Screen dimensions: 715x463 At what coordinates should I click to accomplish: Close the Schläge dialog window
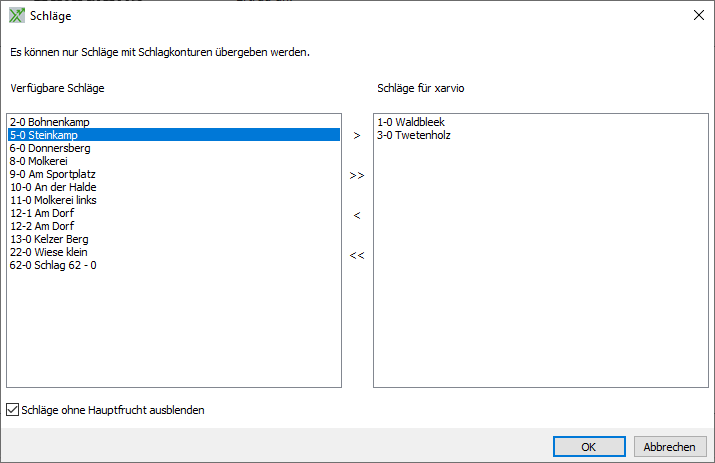coord(697,15)
